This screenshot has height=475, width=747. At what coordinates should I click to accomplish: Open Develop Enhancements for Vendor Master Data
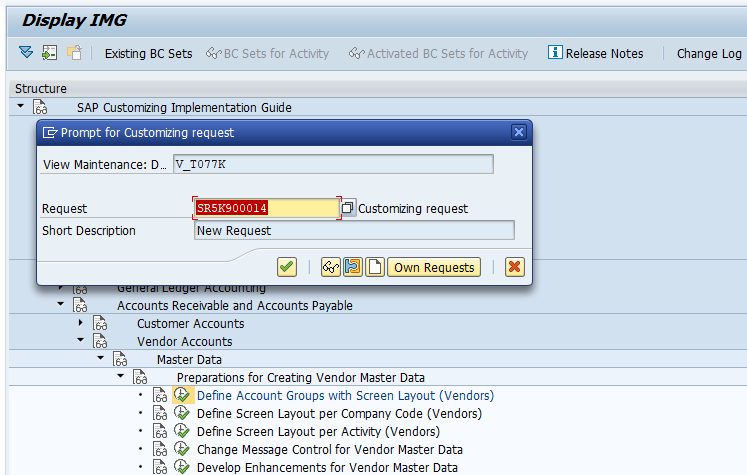pyautogui.click(x=327, y=468)
